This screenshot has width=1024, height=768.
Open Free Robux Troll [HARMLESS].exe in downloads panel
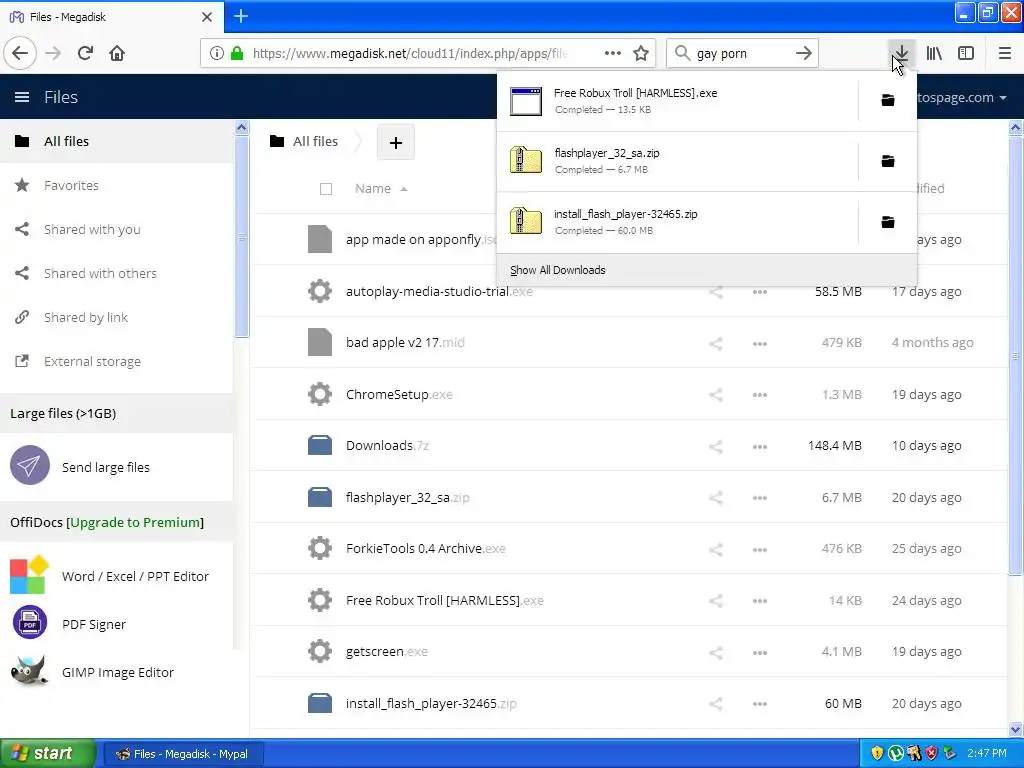tap(677, 101)
